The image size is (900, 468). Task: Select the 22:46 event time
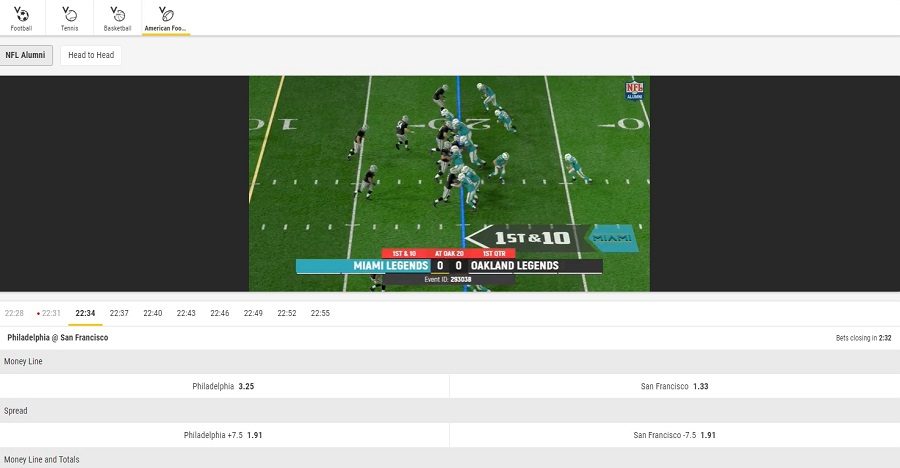219,313
